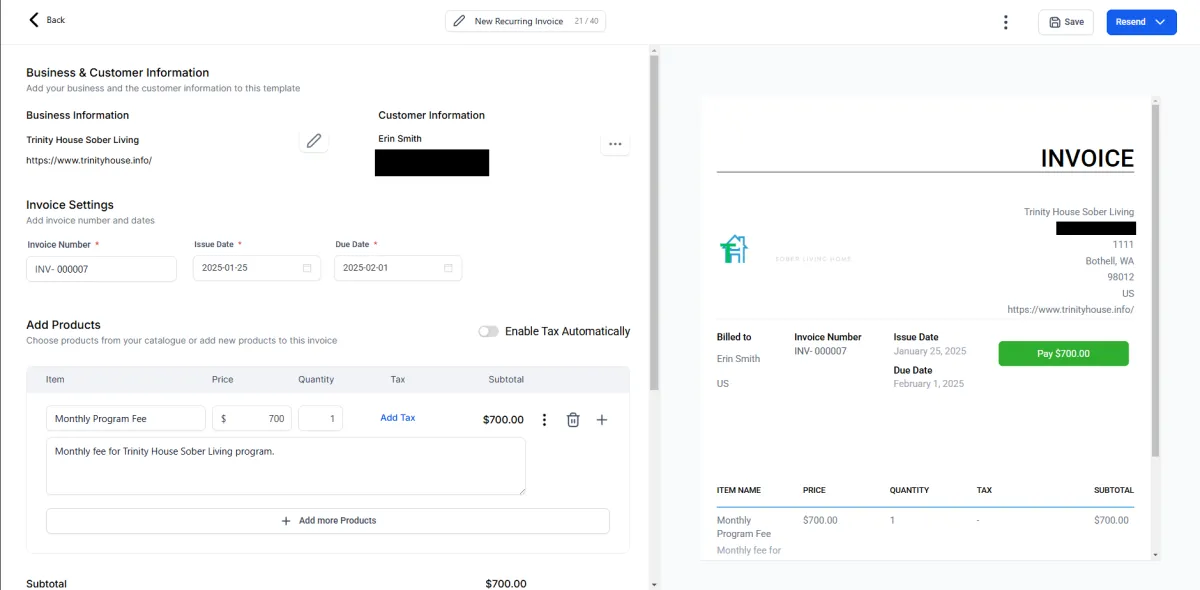Click the New Recurring Invoice title field
The image size is (1200, 590).
[x=525, y=21]
